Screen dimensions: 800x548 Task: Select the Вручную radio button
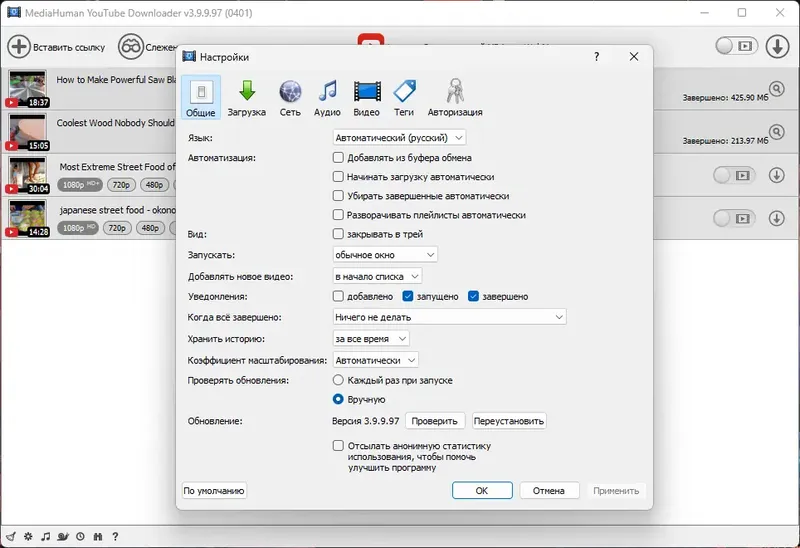pyautogui.click(x=338, y=399)
